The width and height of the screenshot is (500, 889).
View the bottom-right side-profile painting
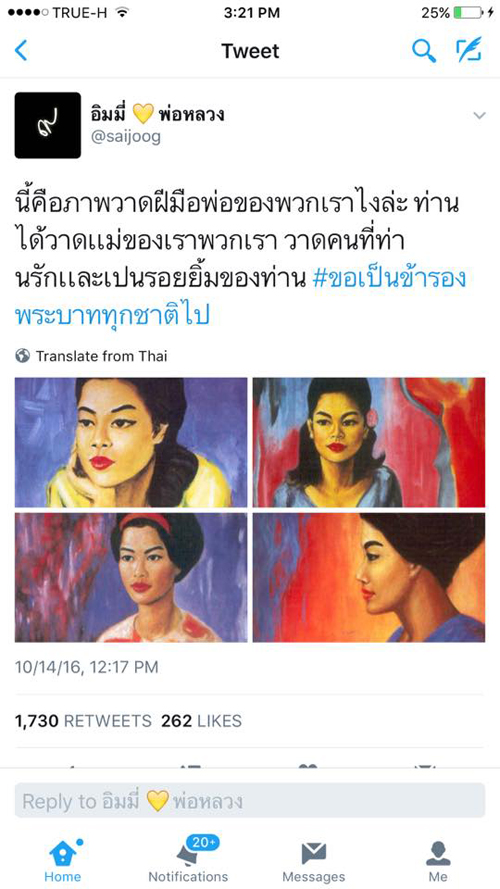click(x=369, y=577)
